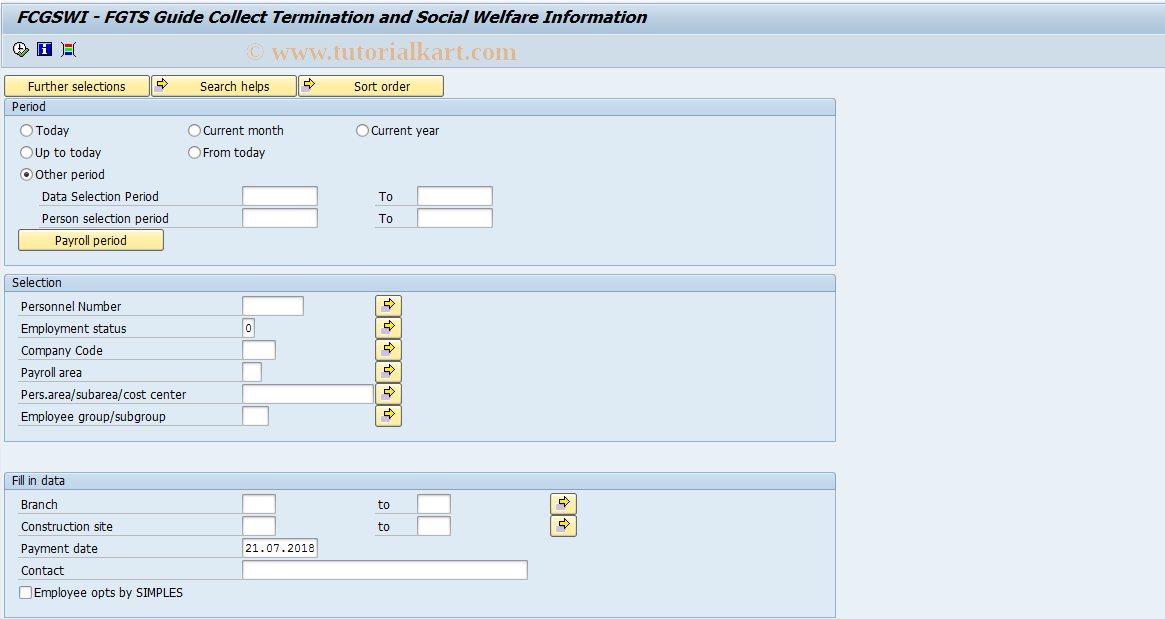Focus the Data Selection Period start field
This screenshot has height=619, width=1165.
coord(280,196)
